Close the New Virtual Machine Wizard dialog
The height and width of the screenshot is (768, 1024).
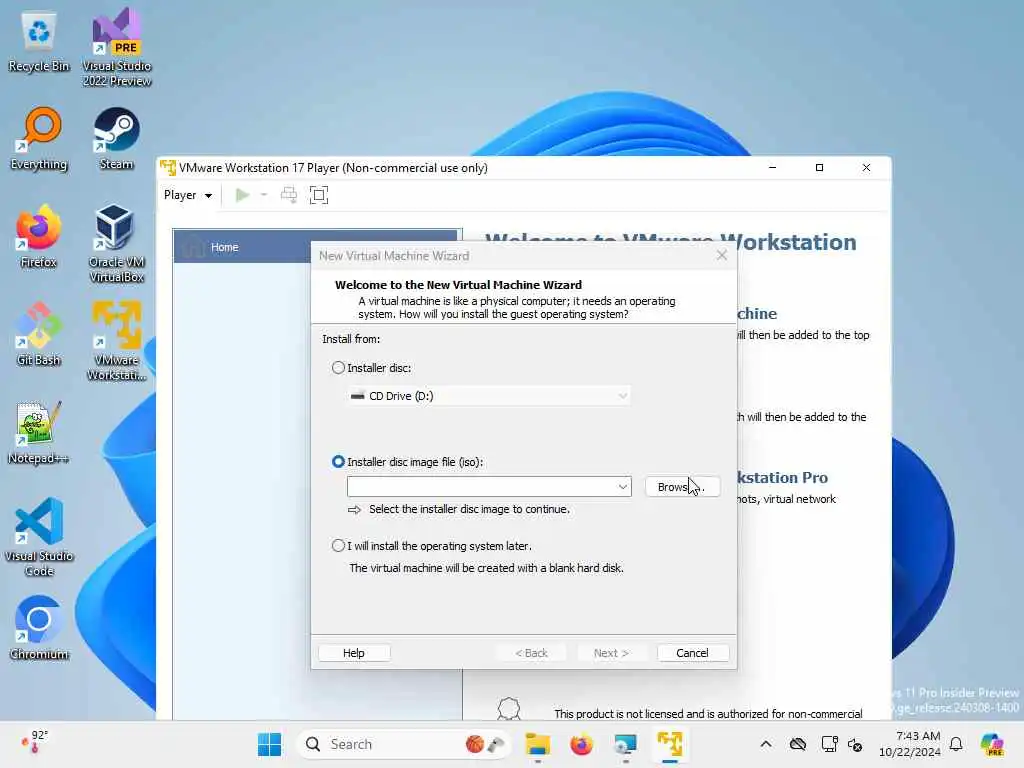coord(722,255)
